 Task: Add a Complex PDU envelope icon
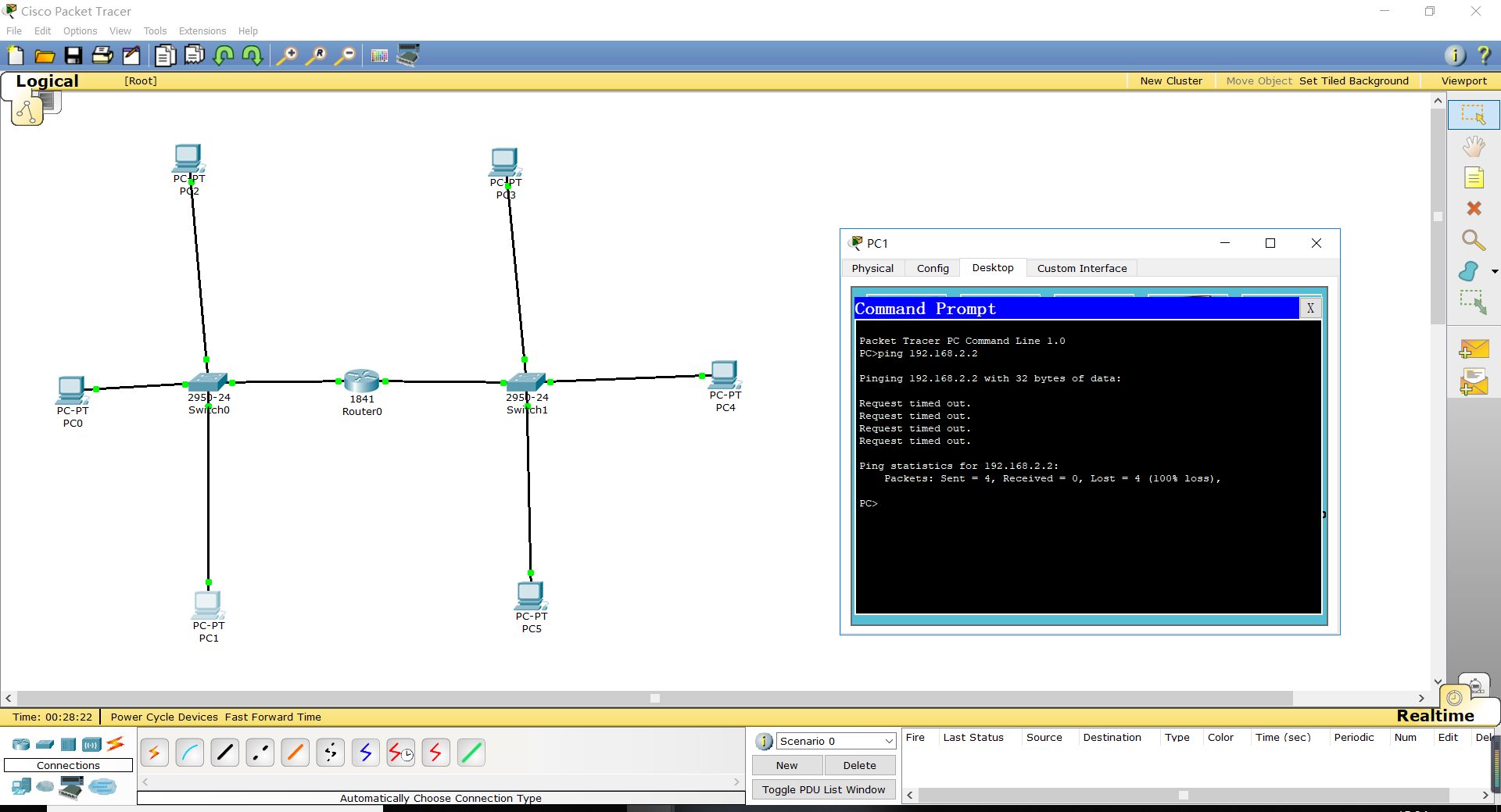1474,382
